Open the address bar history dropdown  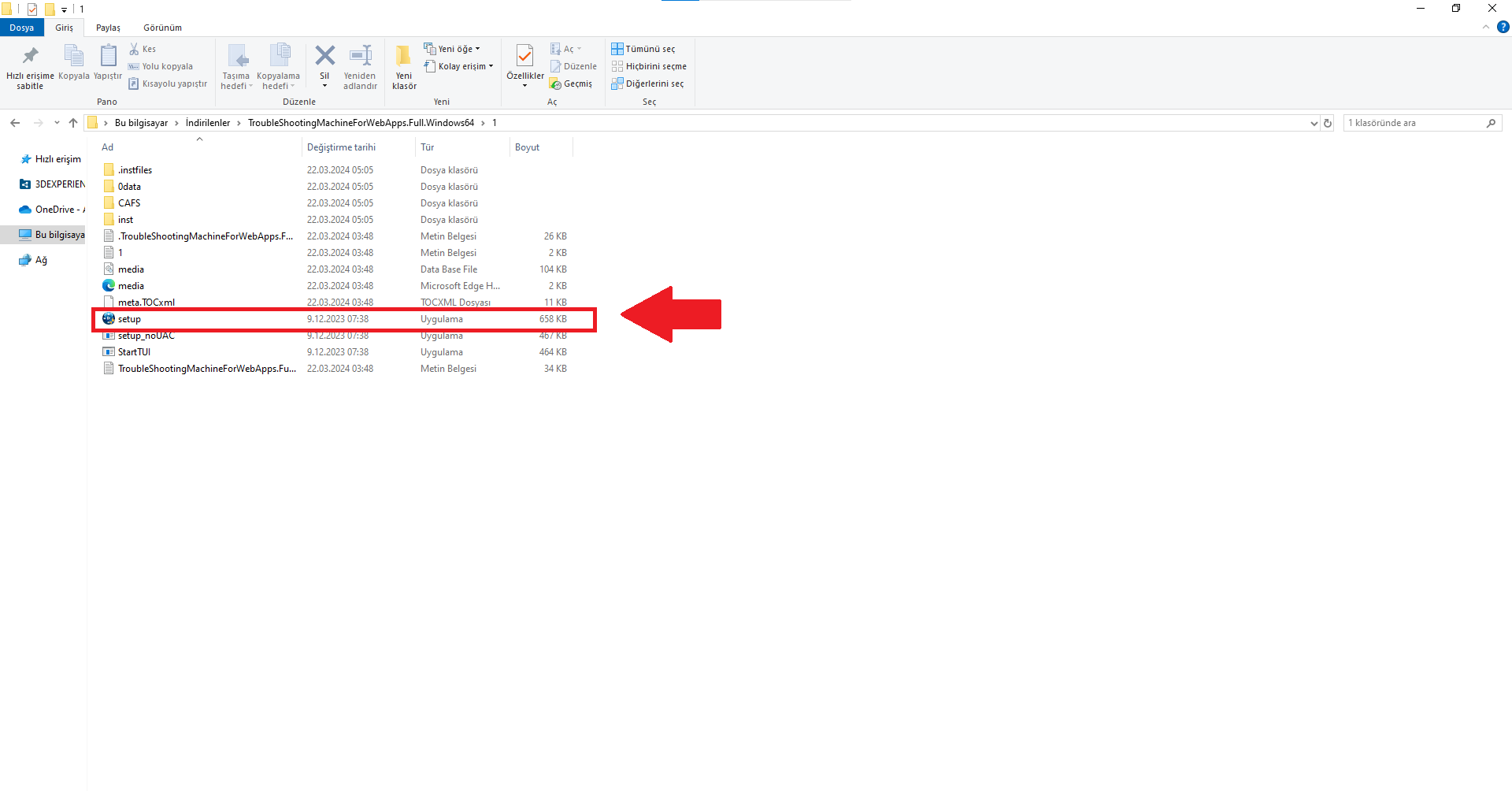pos(1314,123)
